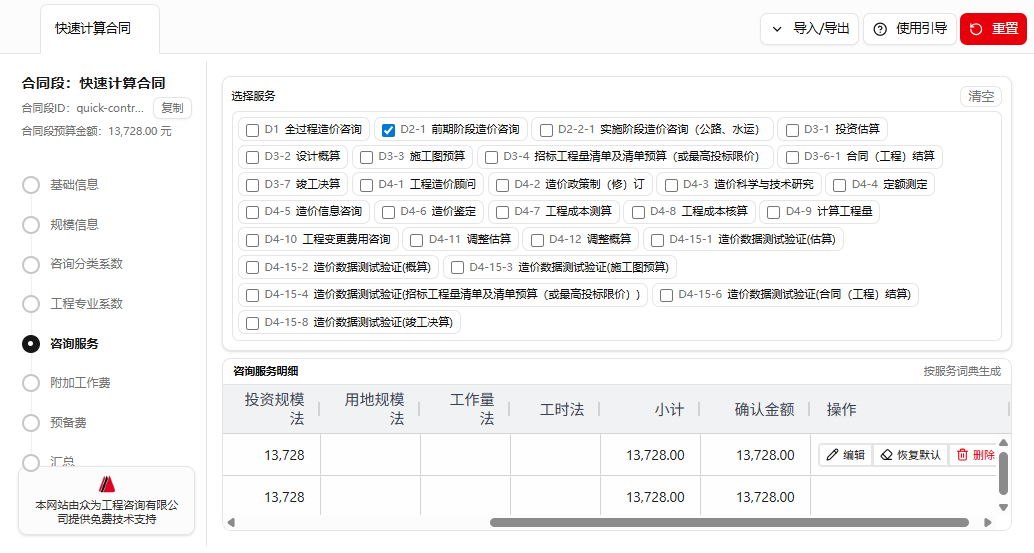The height and width of the screenshot is (553, 1034).
Task: Click the pencil icon on the 编辑 button
Action: tap(832, 455)
